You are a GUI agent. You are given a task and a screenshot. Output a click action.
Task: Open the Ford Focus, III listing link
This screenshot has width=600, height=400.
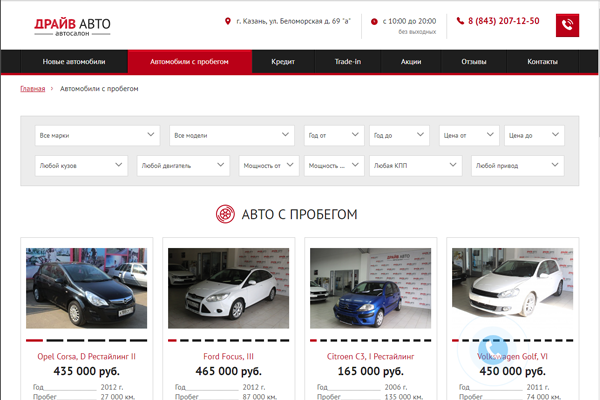click(229, 356)
